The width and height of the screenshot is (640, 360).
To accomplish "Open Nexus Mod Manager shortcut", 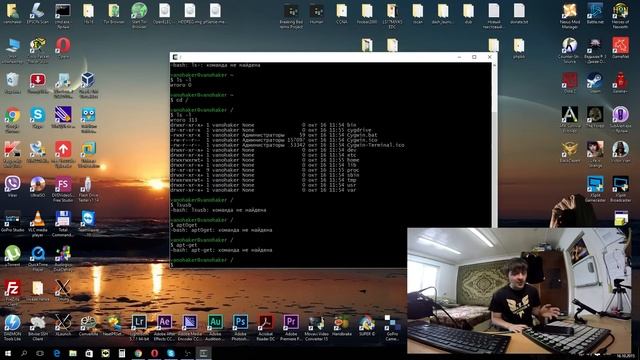I will point(569,16).
